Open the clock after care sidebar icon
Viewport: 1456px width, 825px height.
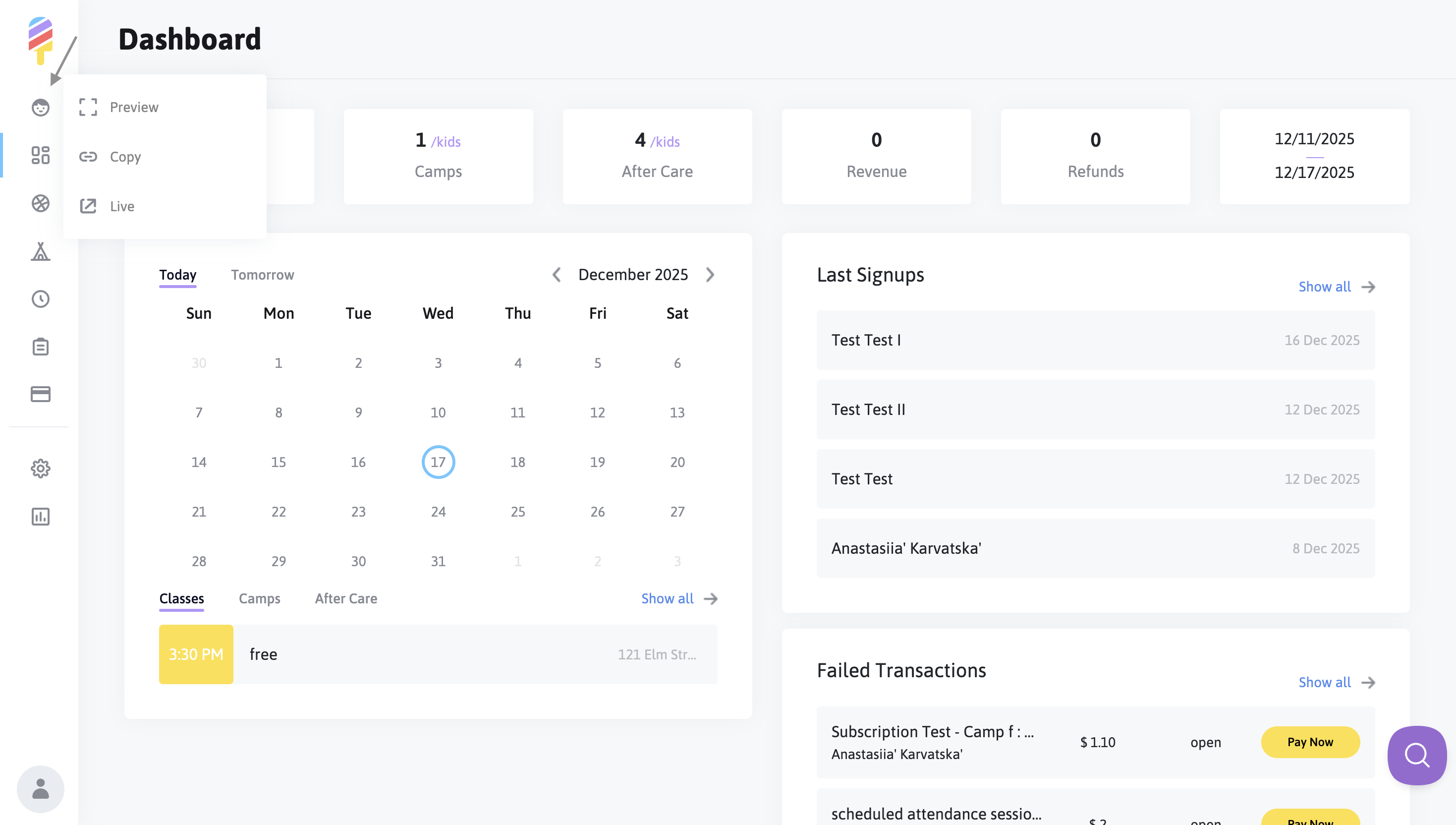coord(40,298)
